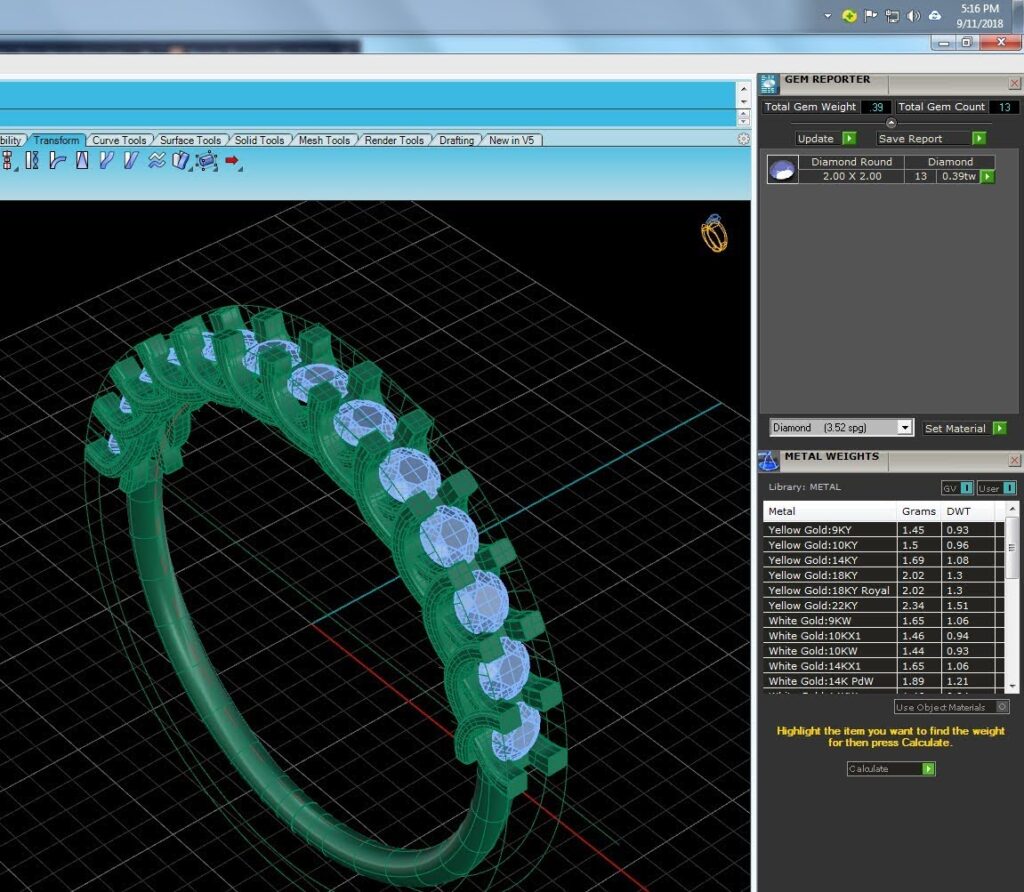This screenshot has width=1024, height=892.
Task: Click the metal list scrollbar thumb
Action: click(1012, 547)
